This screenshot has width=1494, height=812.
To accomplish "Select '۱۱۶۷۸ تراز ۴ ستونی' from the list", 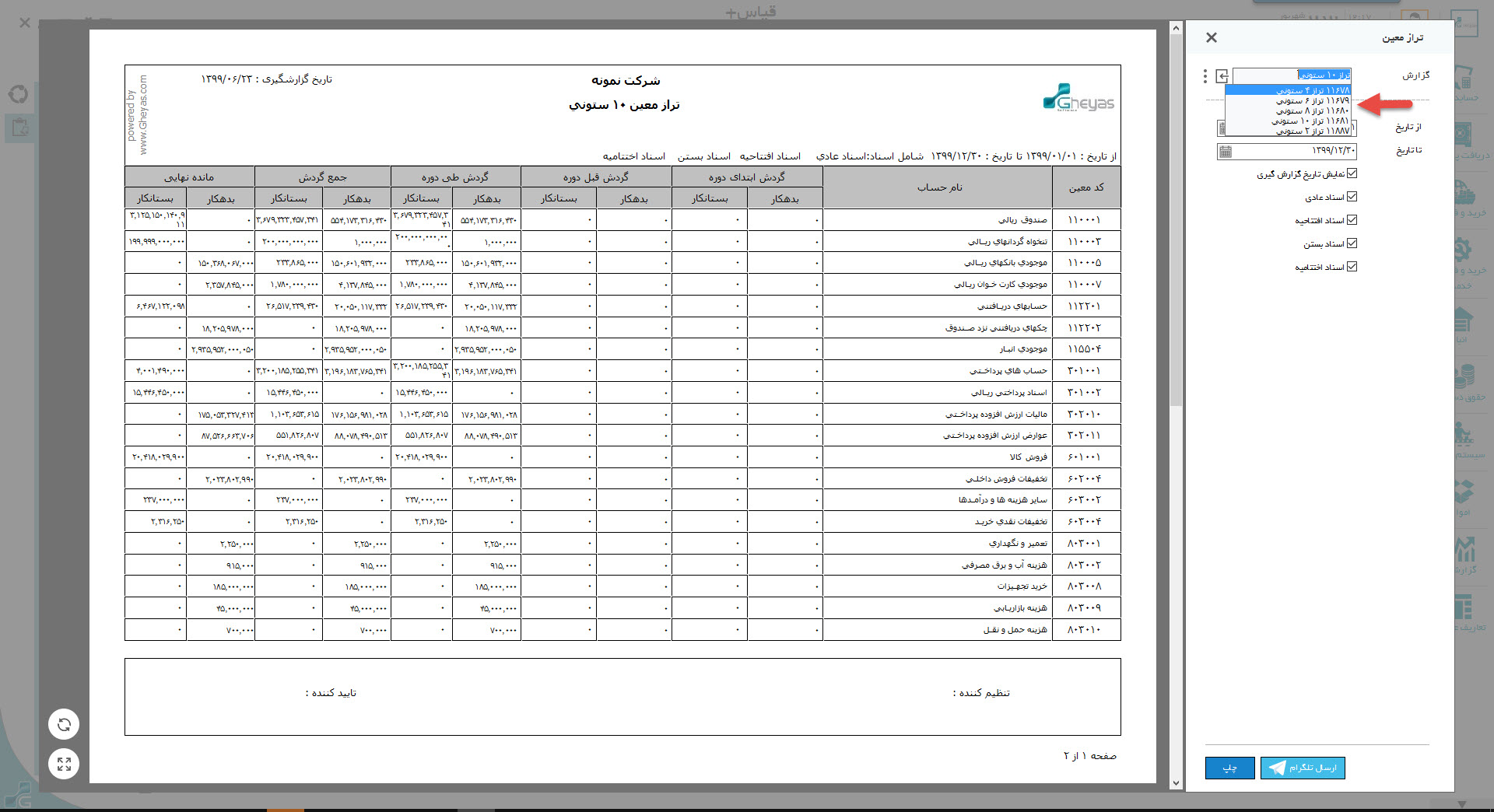I will 1289,90.
